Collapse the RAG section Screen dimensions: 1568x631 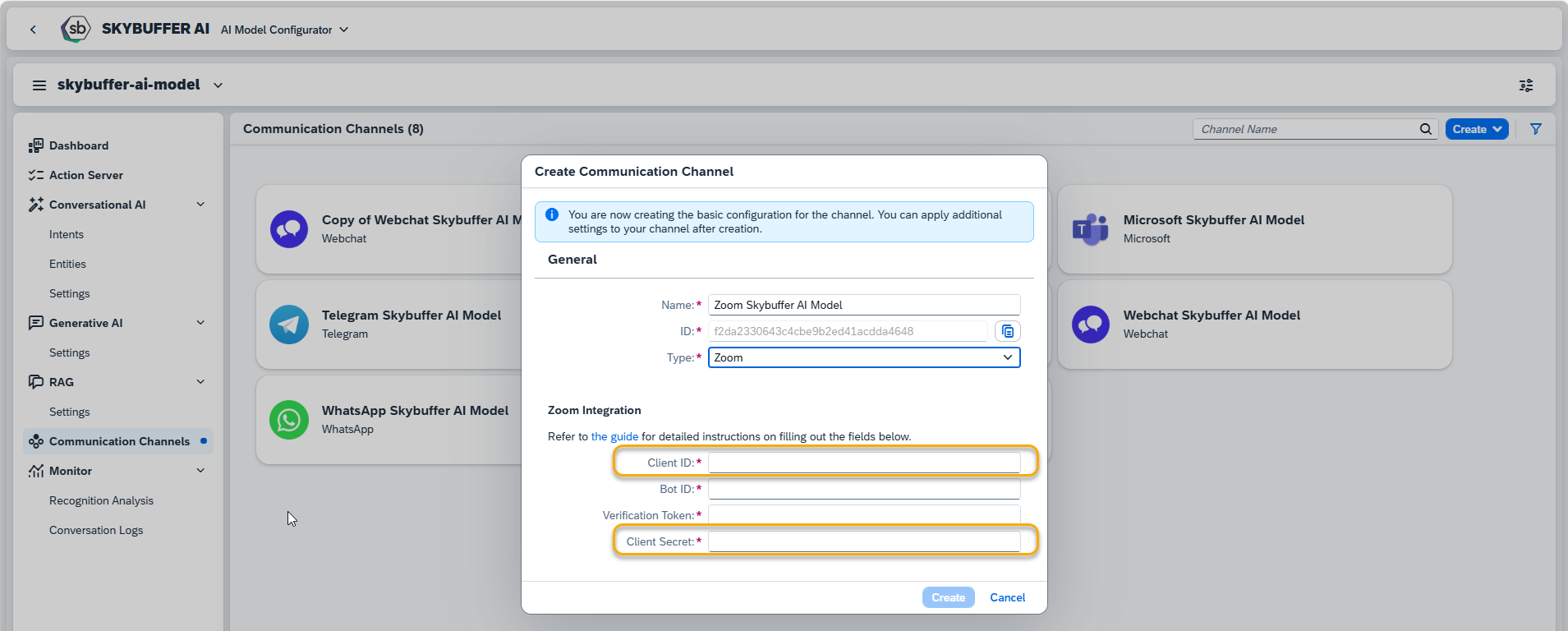pyautogui.click(x=200, y=382)
